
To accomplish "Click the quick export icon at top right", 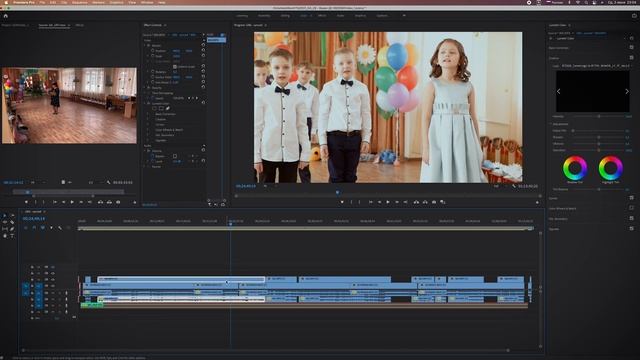I will (634, 16).
